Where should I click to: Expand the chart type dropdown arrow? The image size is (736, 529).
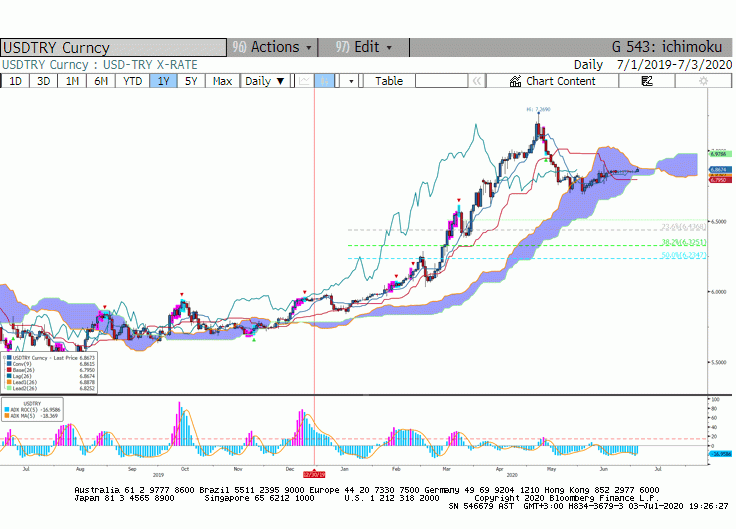pyautogui.click(x=351, y=81)
